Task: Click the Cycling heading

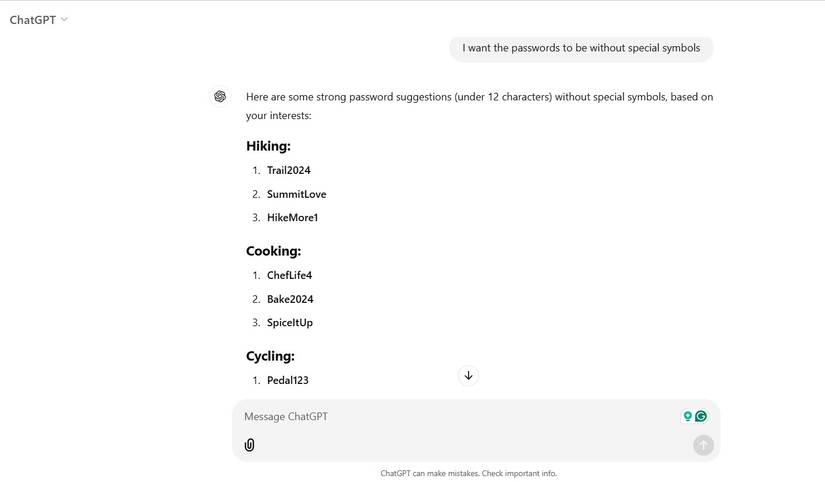Action: [270, 356]
